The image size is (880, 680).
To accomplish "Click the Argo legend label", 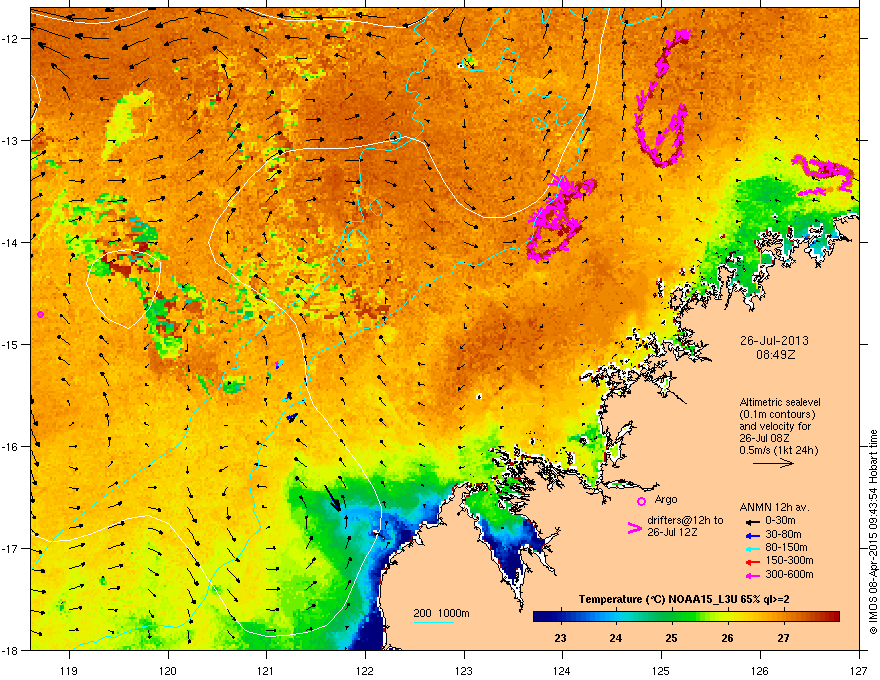I will tap(666, 499).
